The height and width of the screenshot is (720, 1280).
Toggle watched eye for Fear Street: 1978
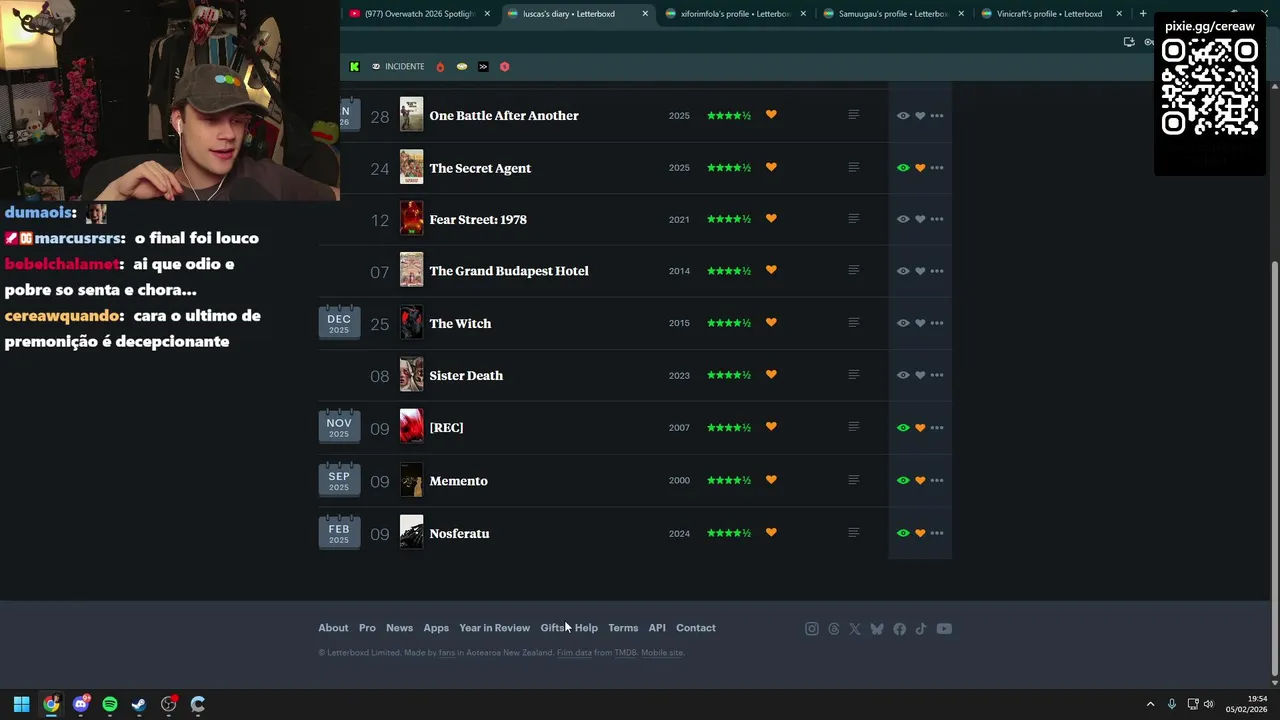click(x=903, y=219)
